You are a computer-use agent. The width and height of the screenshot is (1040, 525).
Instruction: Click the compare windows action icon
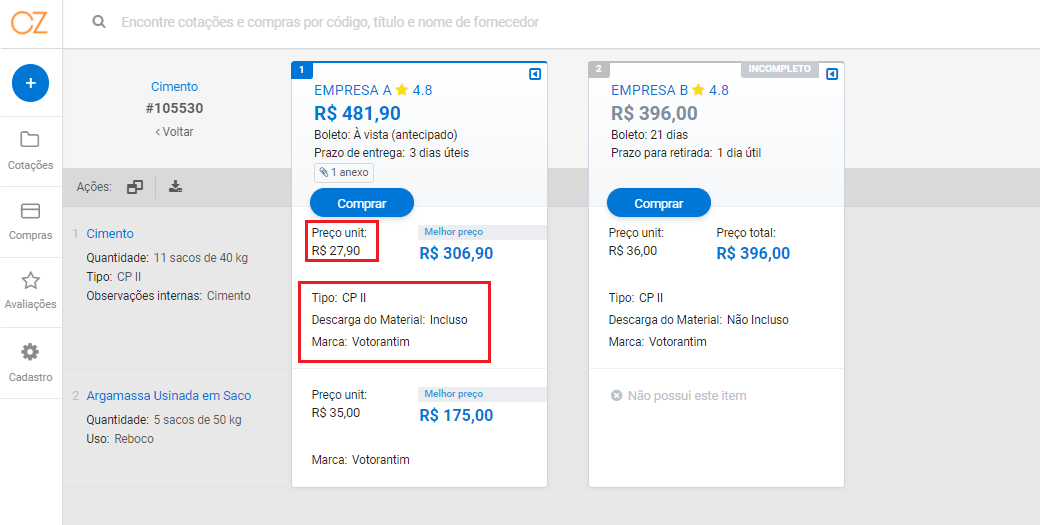coord(135,187)
